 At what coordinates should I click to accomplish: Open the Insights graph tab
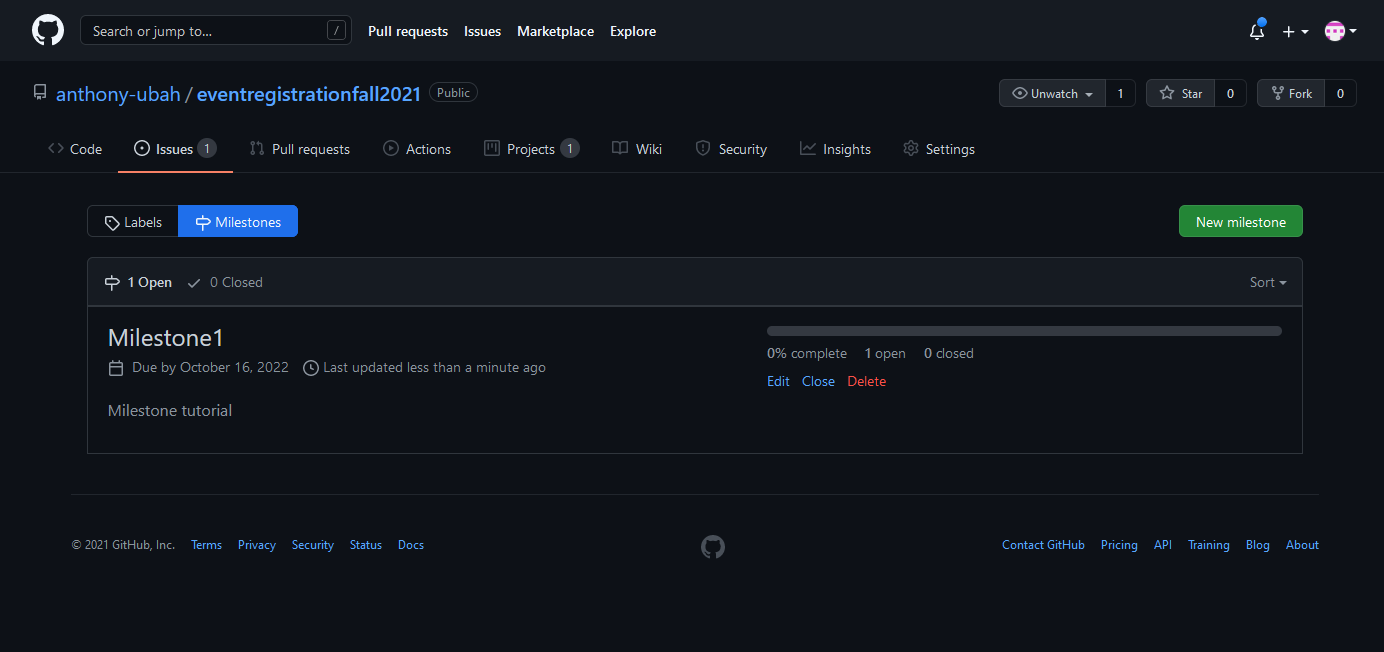(835, 149)
